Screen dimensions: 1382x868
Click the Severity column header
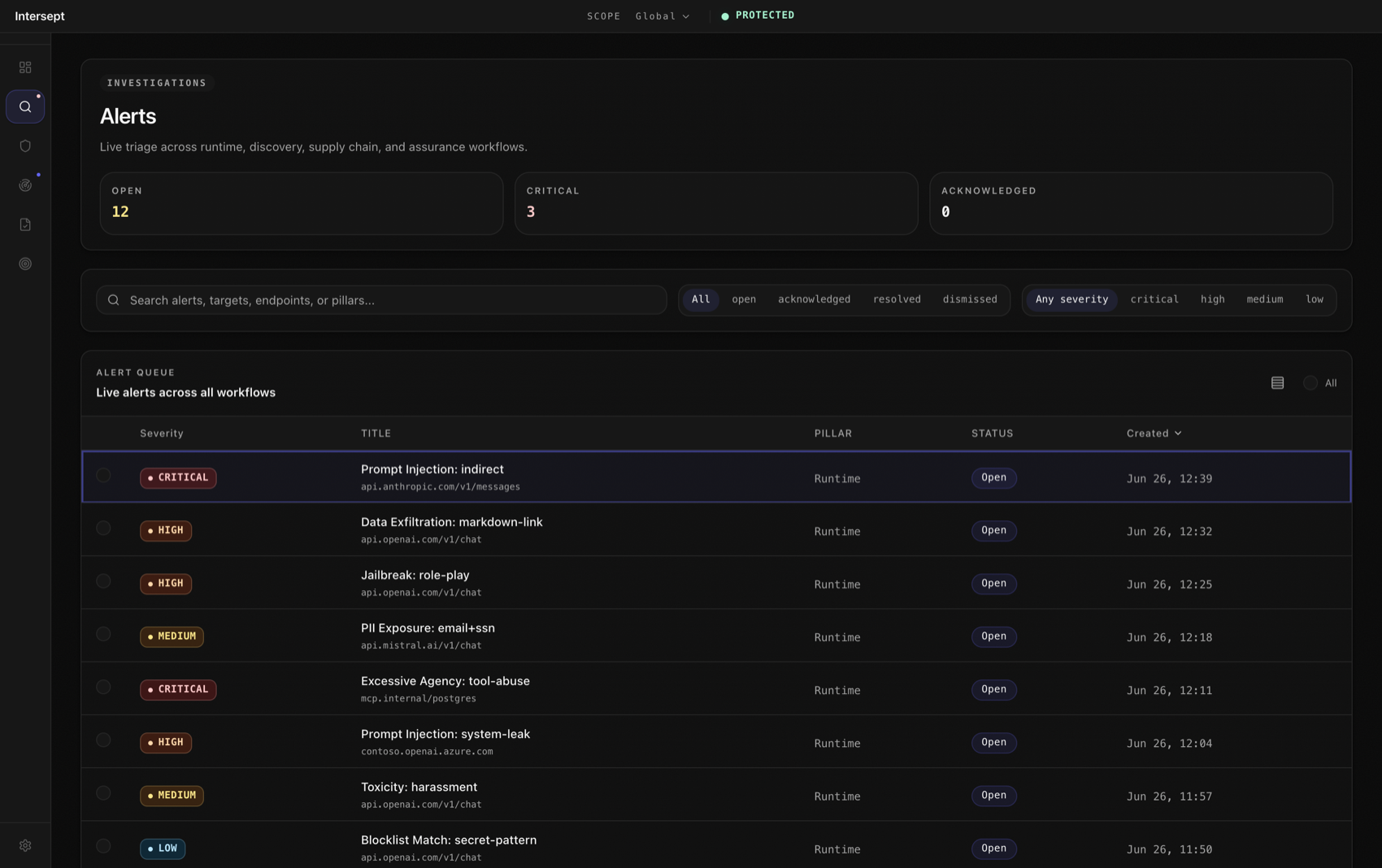[x=162, y=433]
